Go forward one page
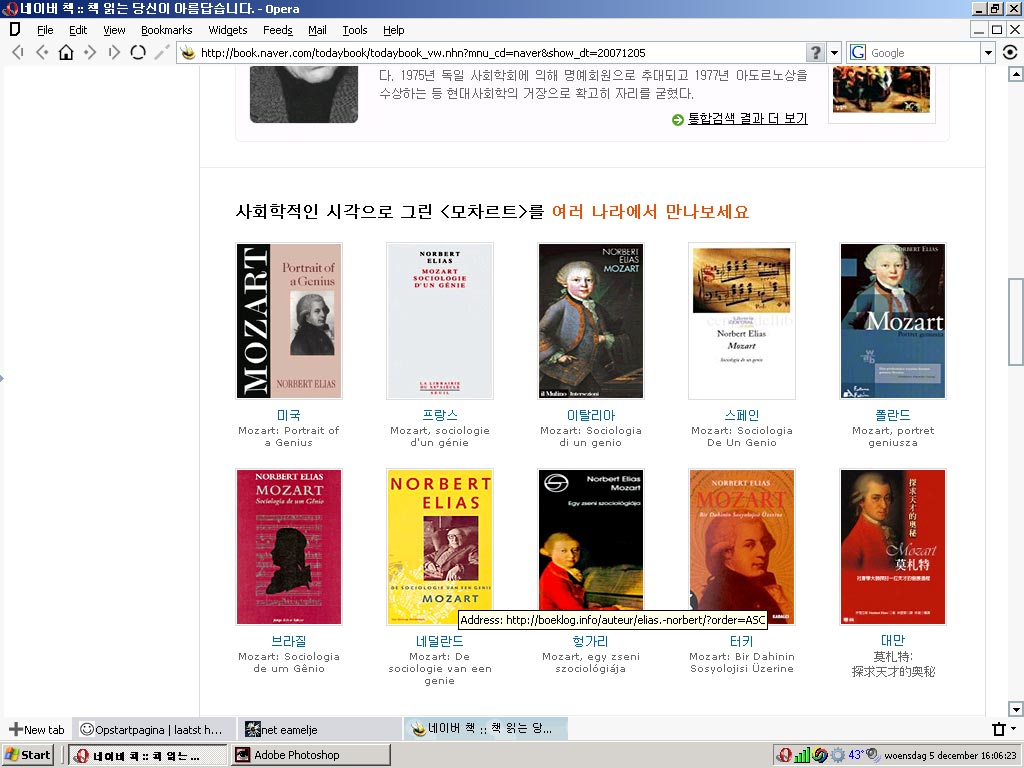 [90, 52]
